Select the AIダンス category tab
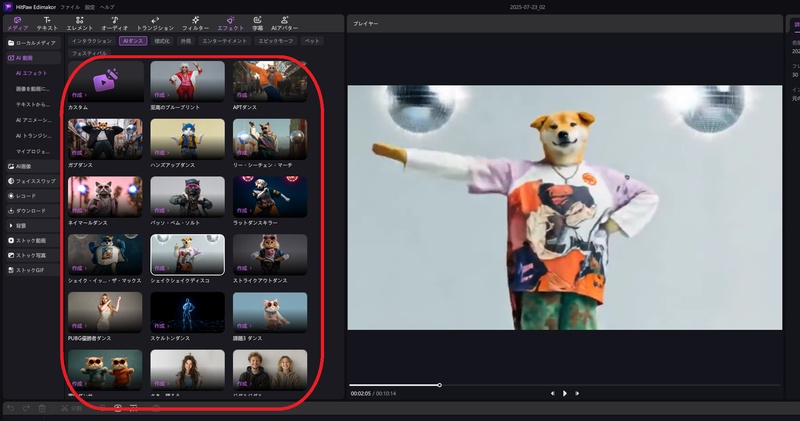This screenshot has height=421, width=800. (133, 41)
